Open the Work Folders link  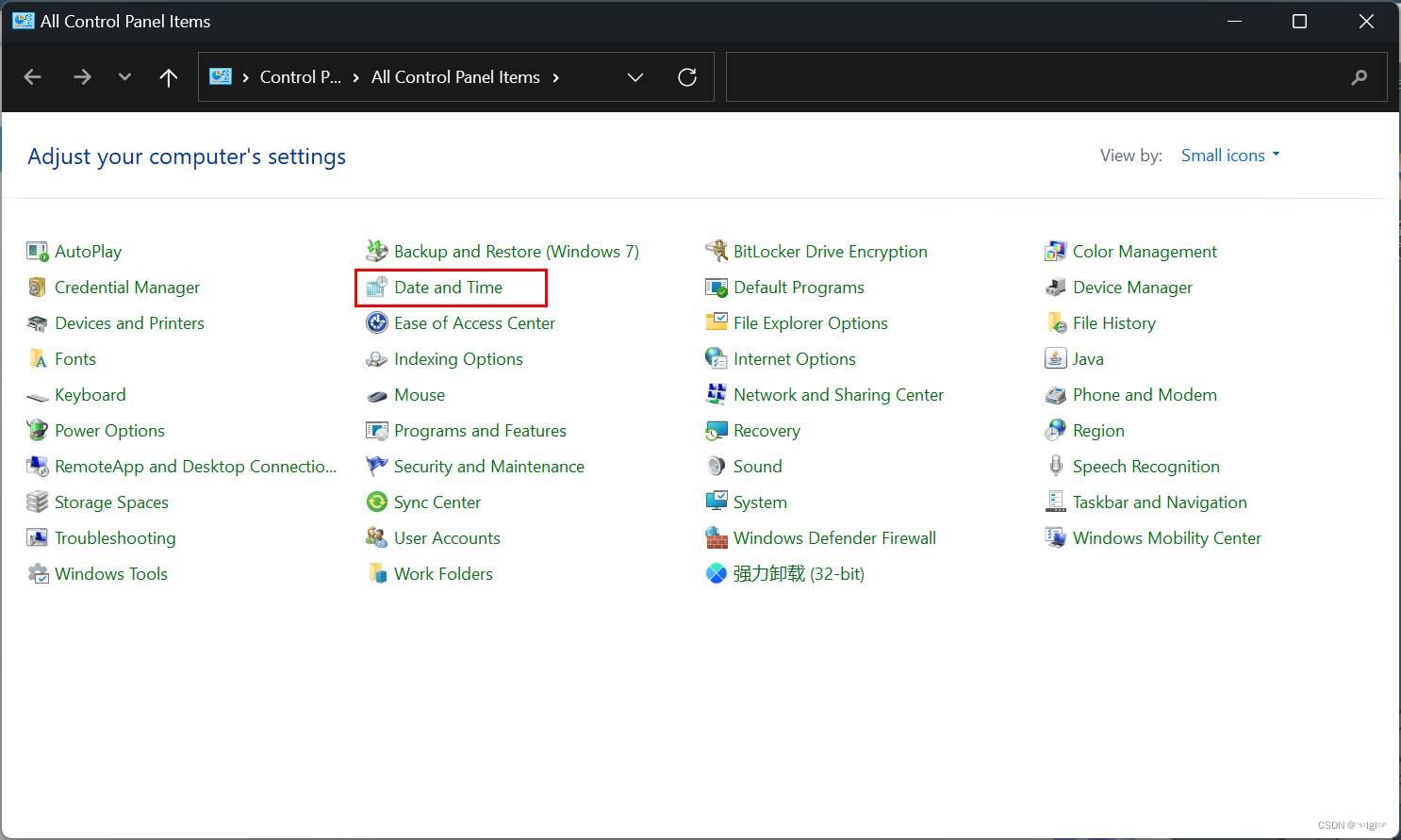coord(443,574)
